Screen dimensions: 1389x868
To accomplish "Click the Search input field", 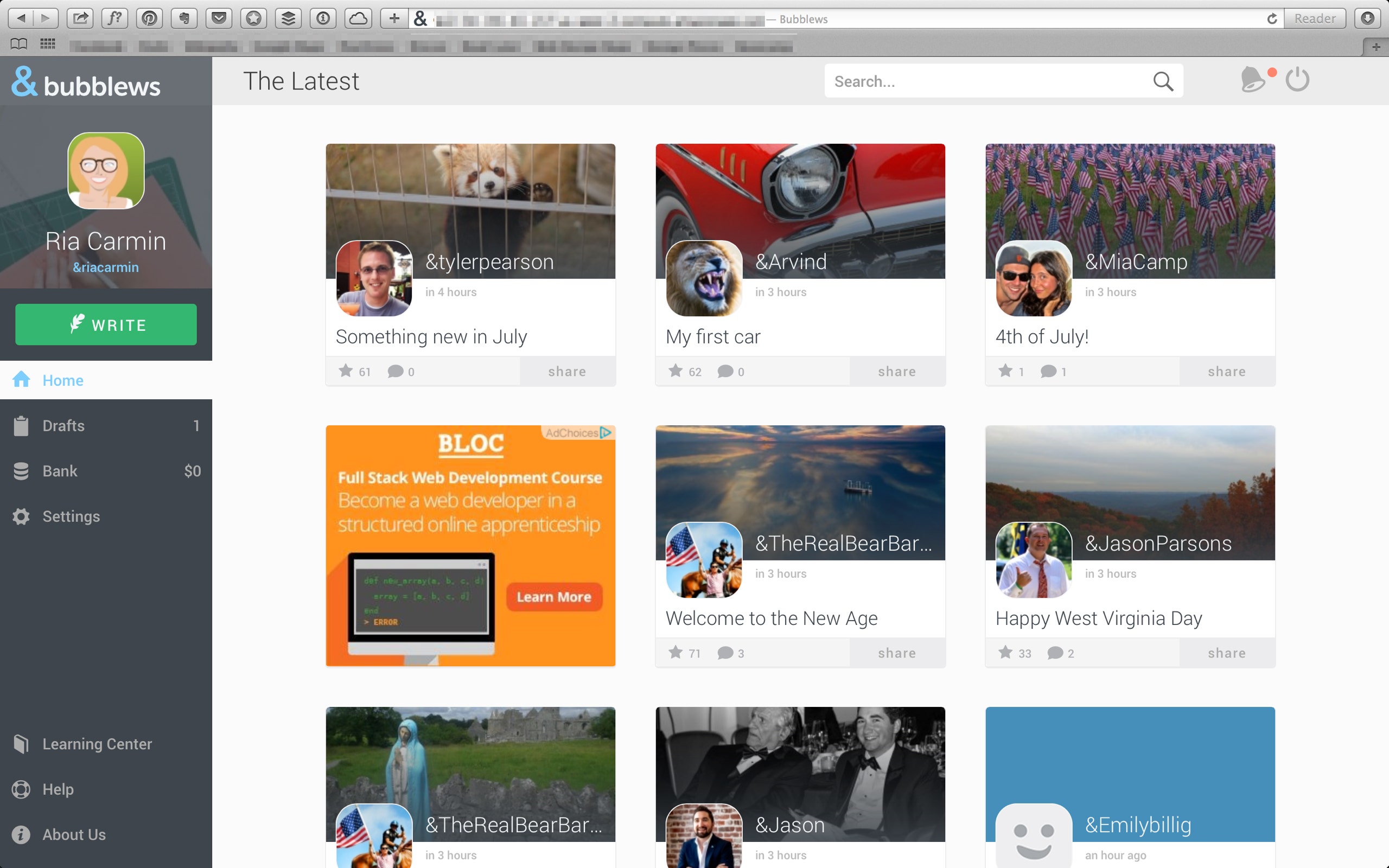I will 1003,81.
